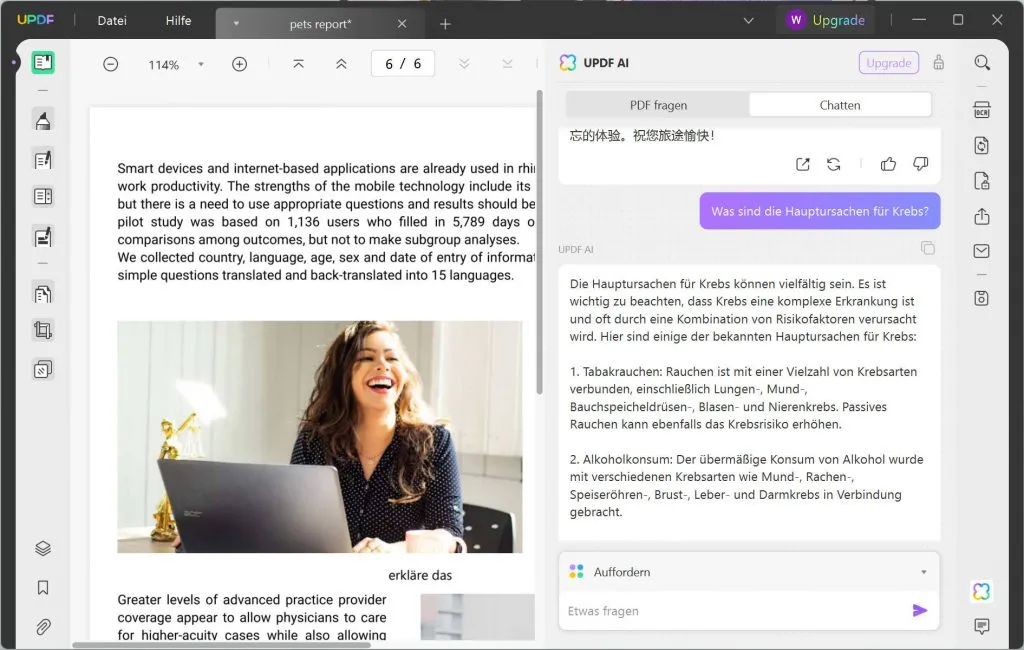This screenshot has width=1024, height=650.
Task: Switch to the Chatten tab
Action: click(x=839, y=104)
